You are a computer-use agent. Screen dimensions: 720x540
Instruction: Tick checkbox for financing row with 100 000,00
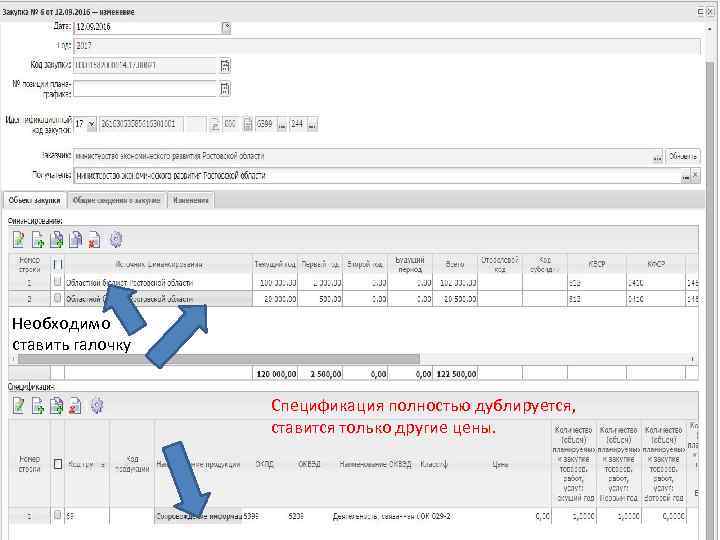[57, 281]
